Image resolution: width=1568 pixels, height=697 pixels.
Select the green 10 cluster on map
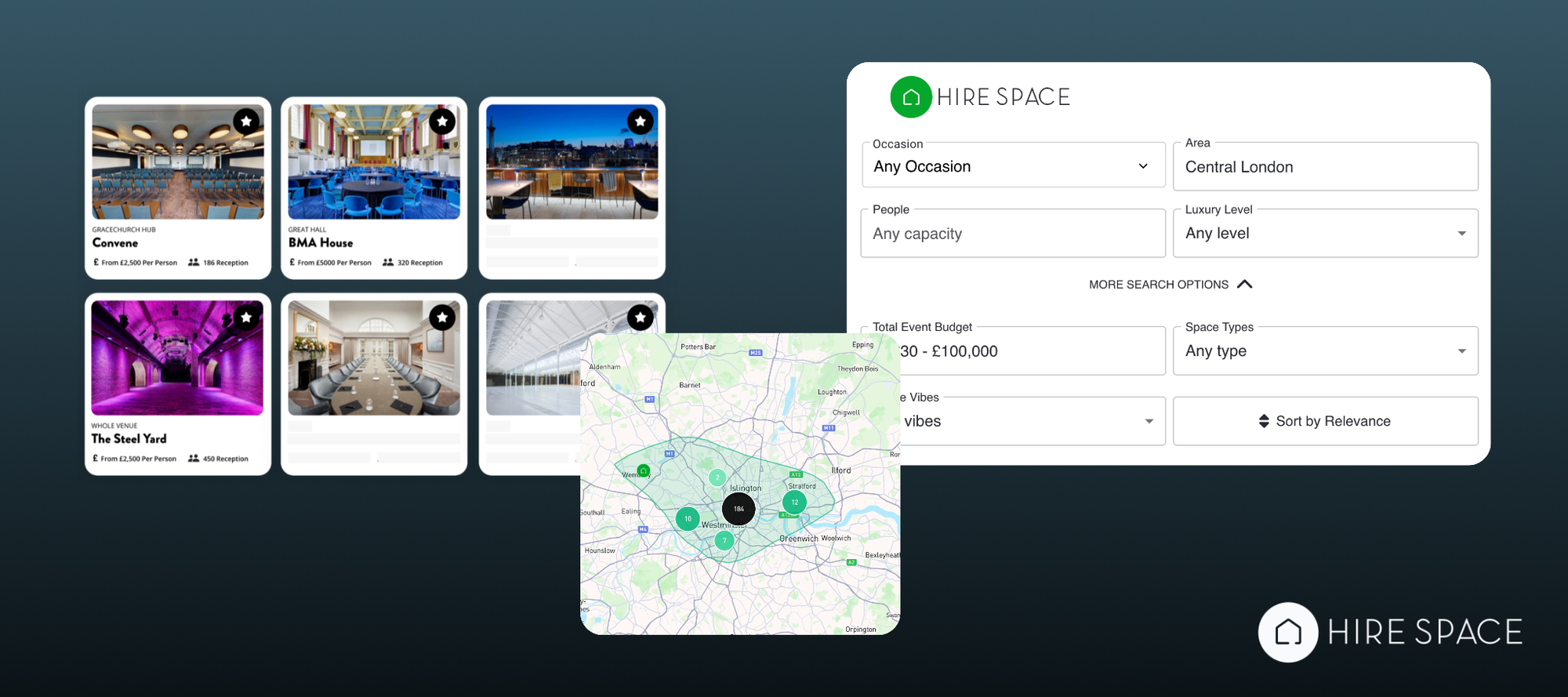[688, 518]
